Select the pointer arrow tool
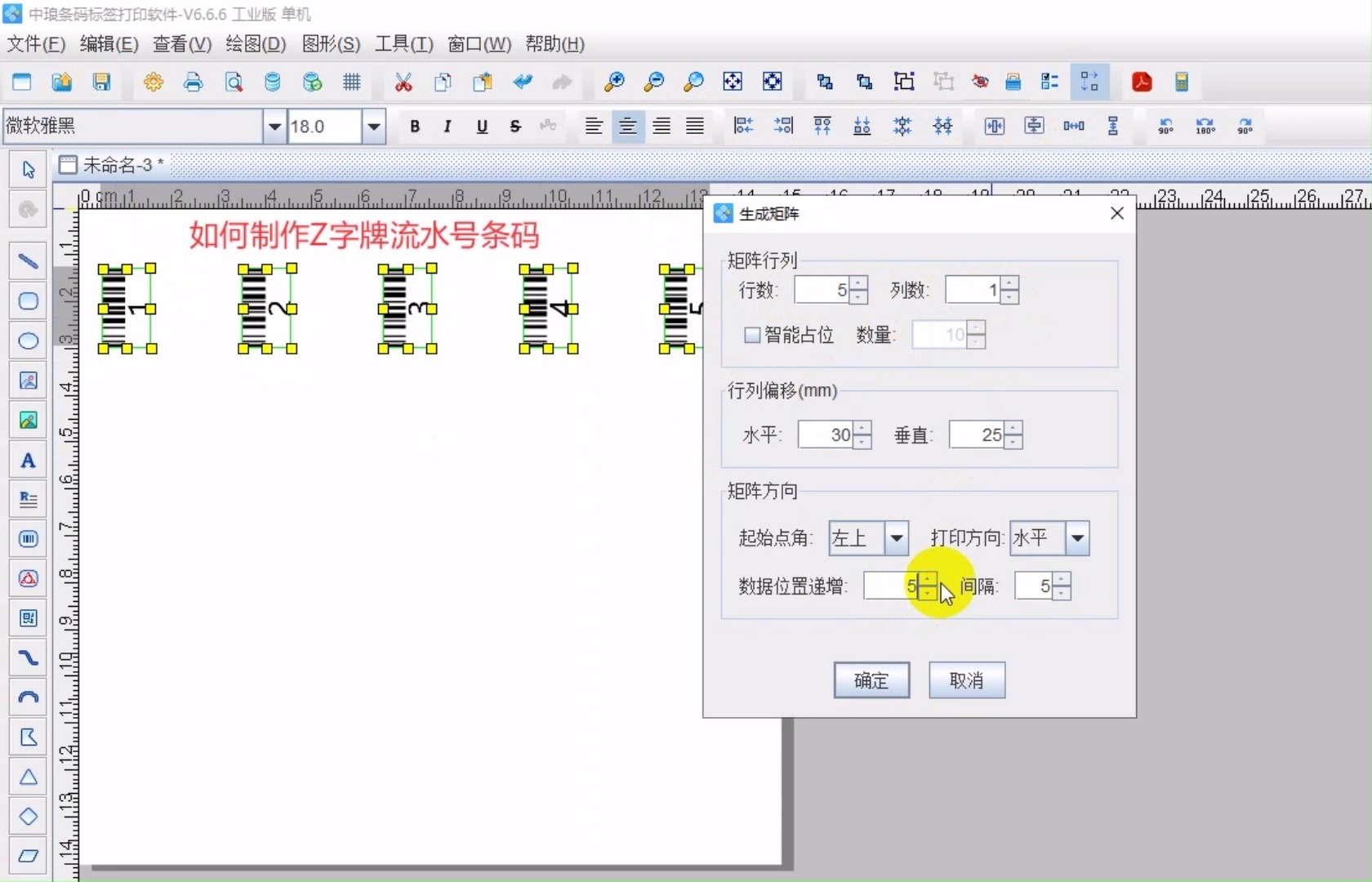Viewport: 1372px width, 882px height. [29, 170]
